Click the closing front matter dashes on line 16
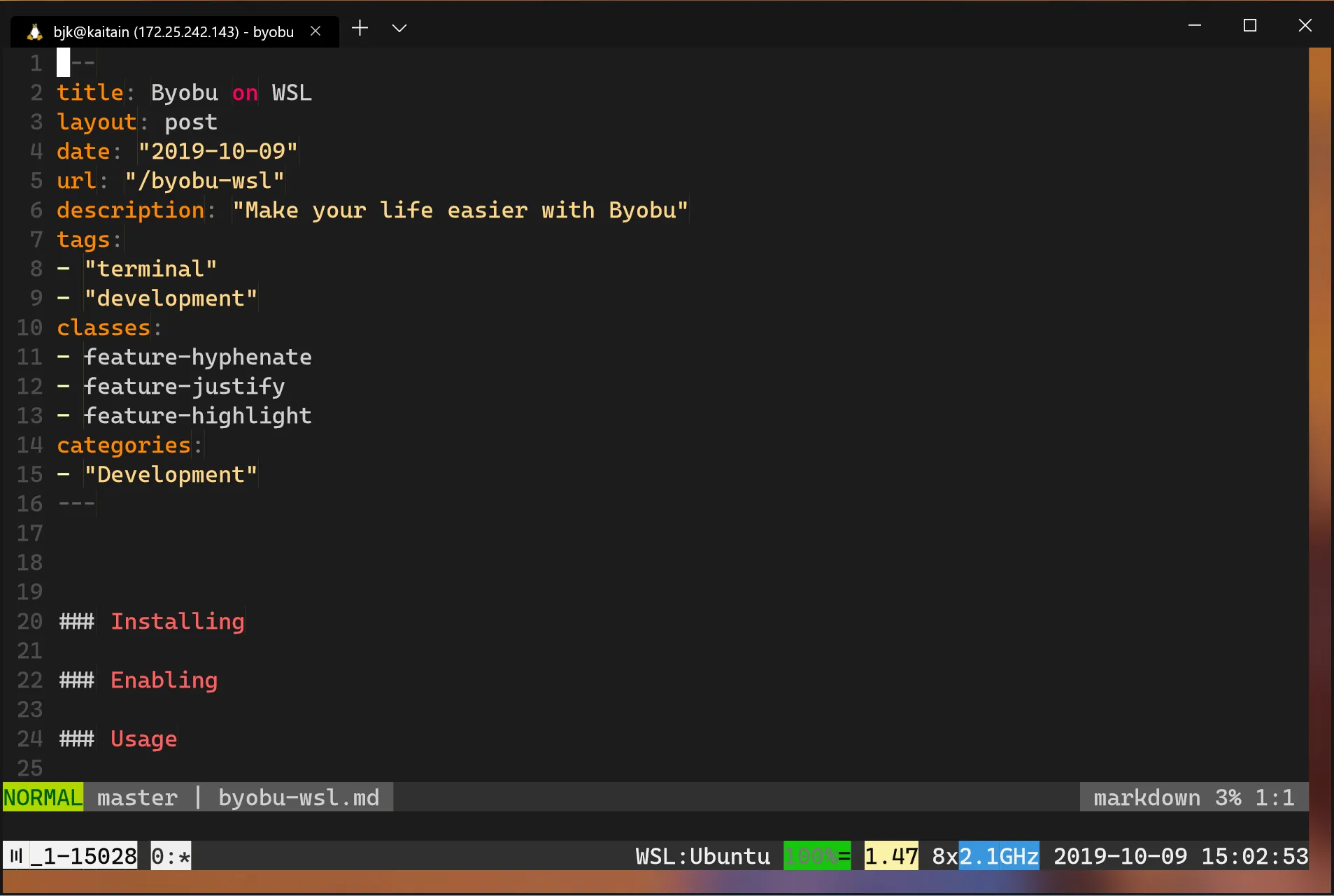Screen dimensions: 1334x896 point(77,504)
